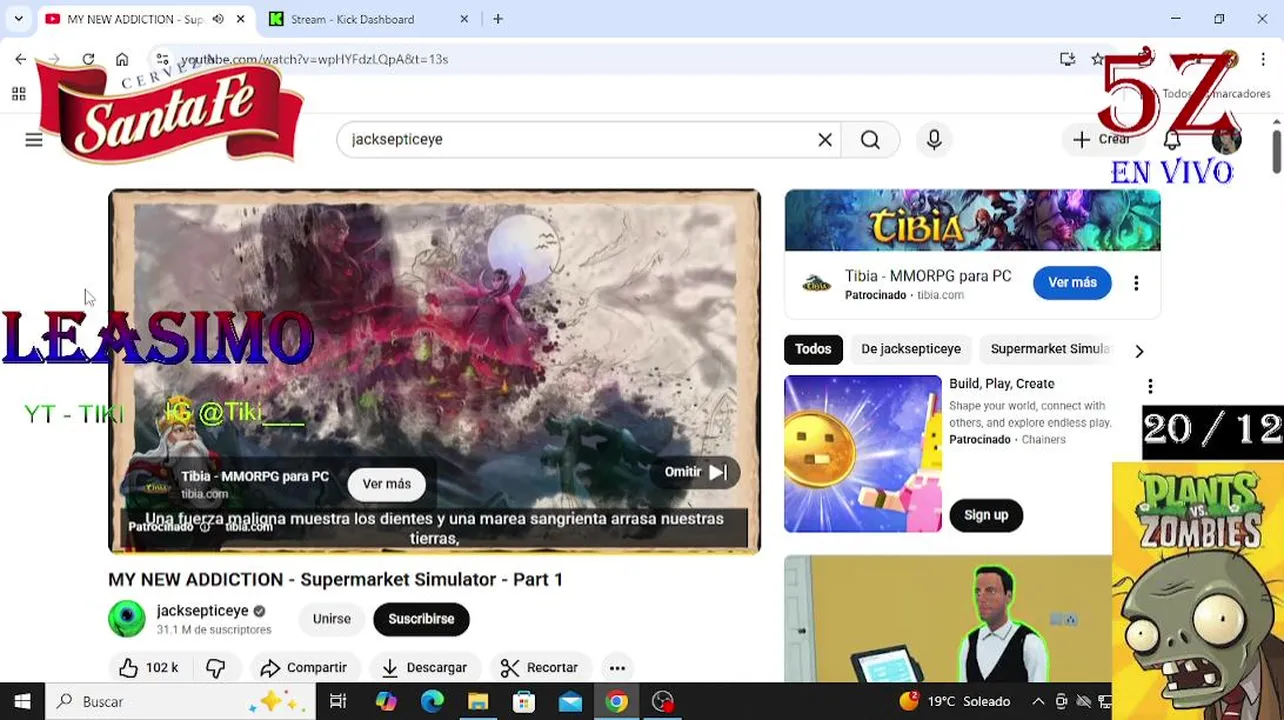Download the video with Descargar
Image resolution: width=1284 pixels, height=720 pixels.
[425, 668]
